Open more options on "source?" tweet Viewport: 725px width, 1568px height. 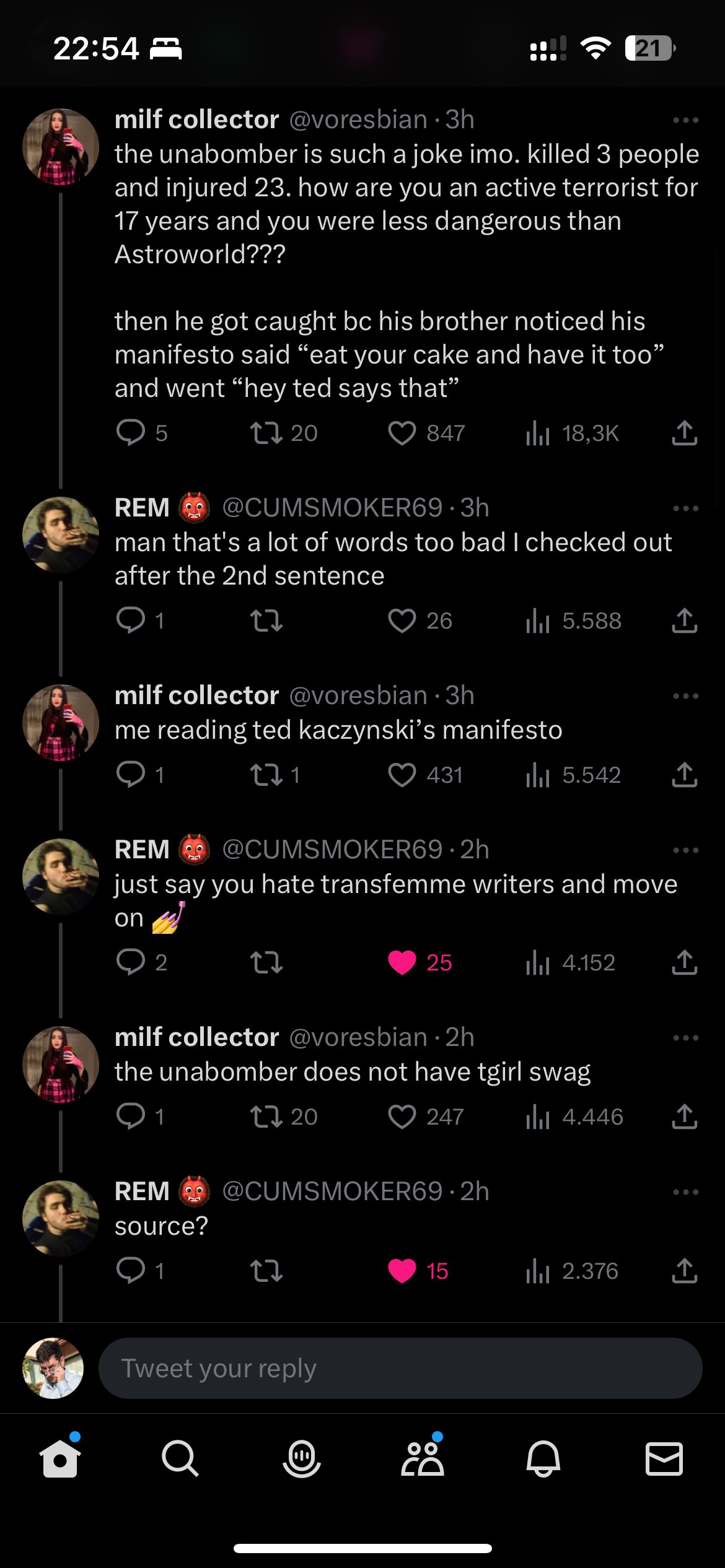pyautogui.click(x=685, y=1191)
